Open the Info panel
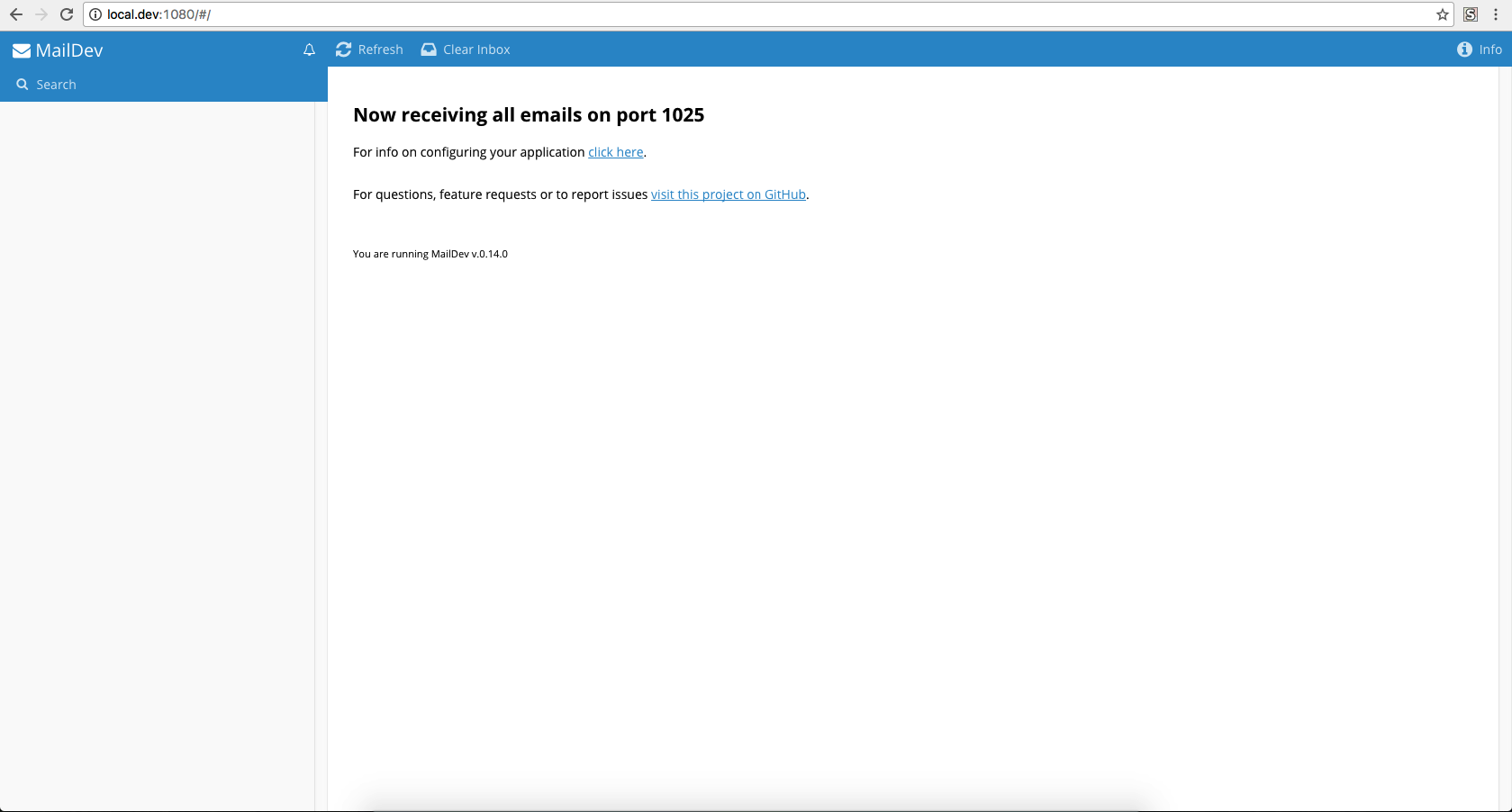The height and width of the screenshot is (812, 1512). click(1480, 50)
